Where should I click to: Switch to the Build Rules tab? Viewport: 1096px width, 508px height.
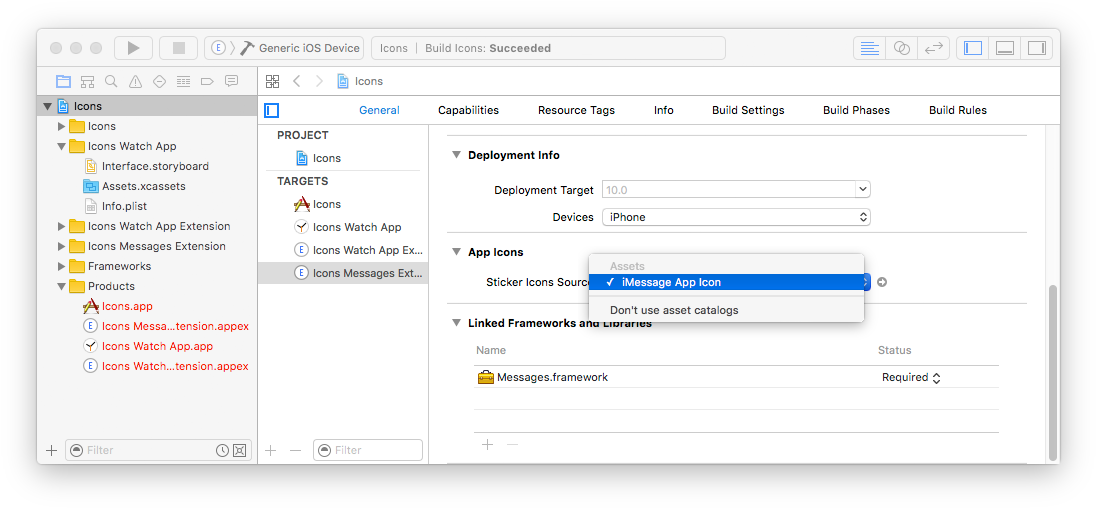(958, 110)
